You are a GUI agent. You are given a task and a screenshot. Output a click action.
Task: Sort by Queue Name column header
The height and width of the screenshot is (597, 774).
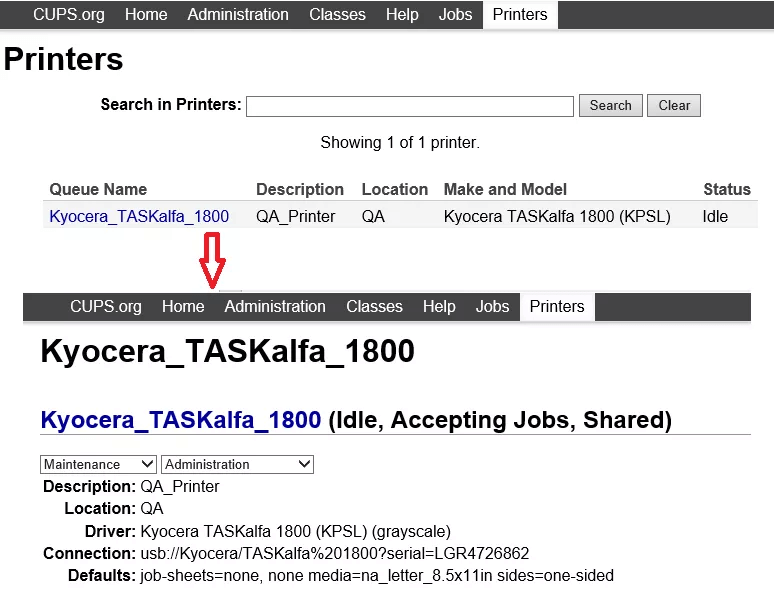click(98, 189)
